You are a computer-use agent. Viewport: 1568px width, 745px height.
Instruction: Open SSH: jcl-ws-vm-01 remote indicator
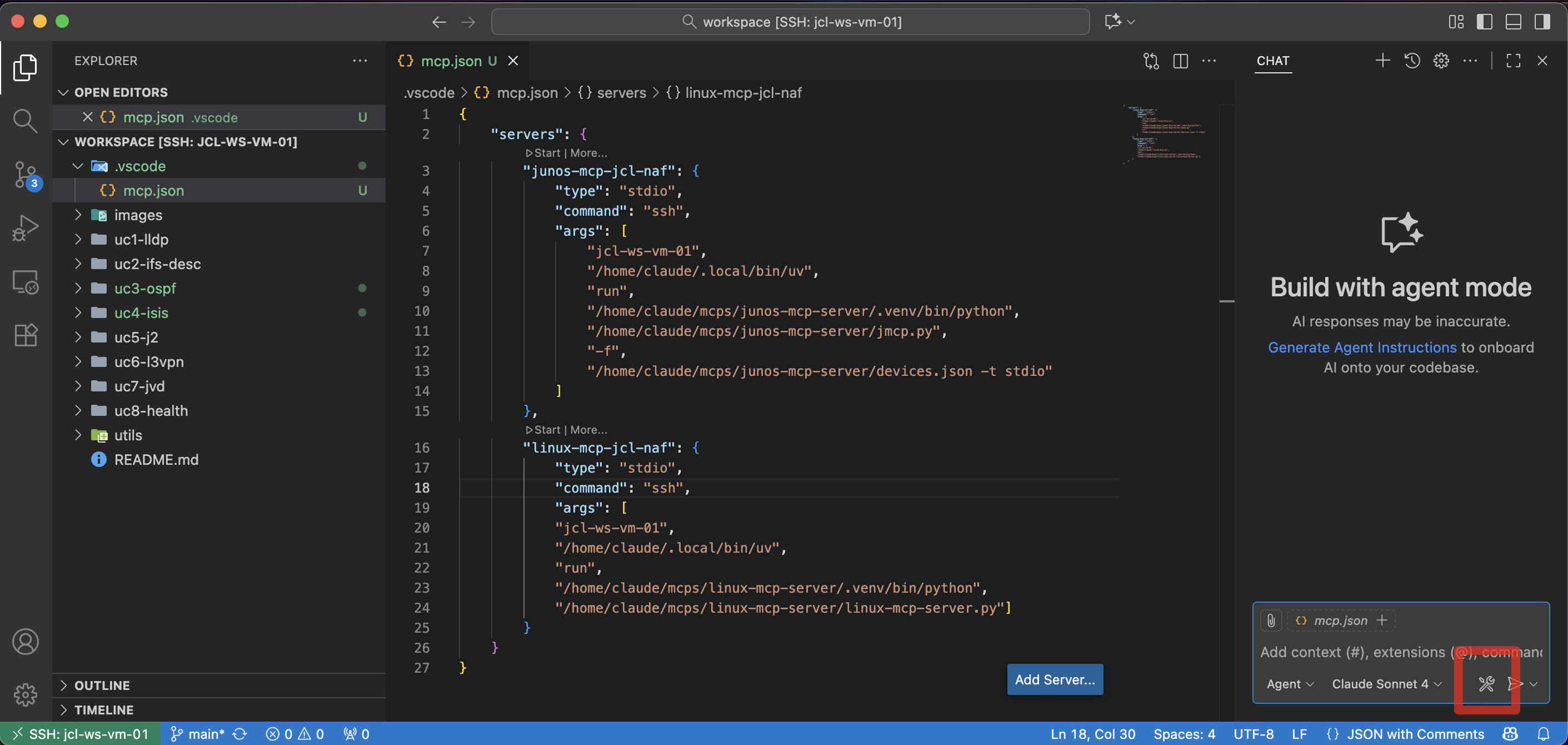(81, 733)
